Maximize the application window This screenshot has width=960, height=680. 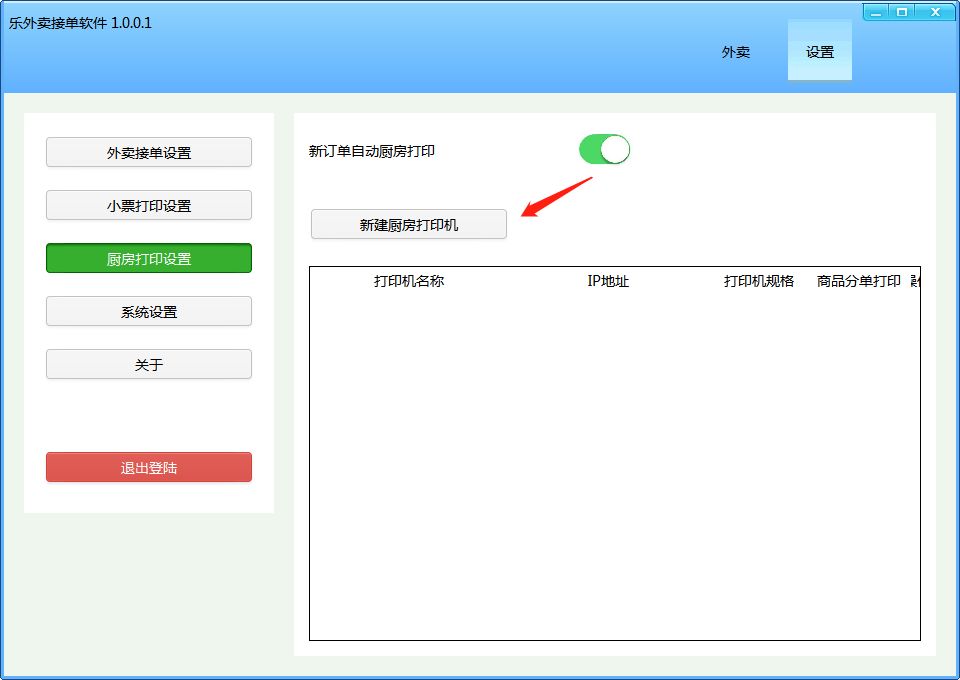point(902,12)
